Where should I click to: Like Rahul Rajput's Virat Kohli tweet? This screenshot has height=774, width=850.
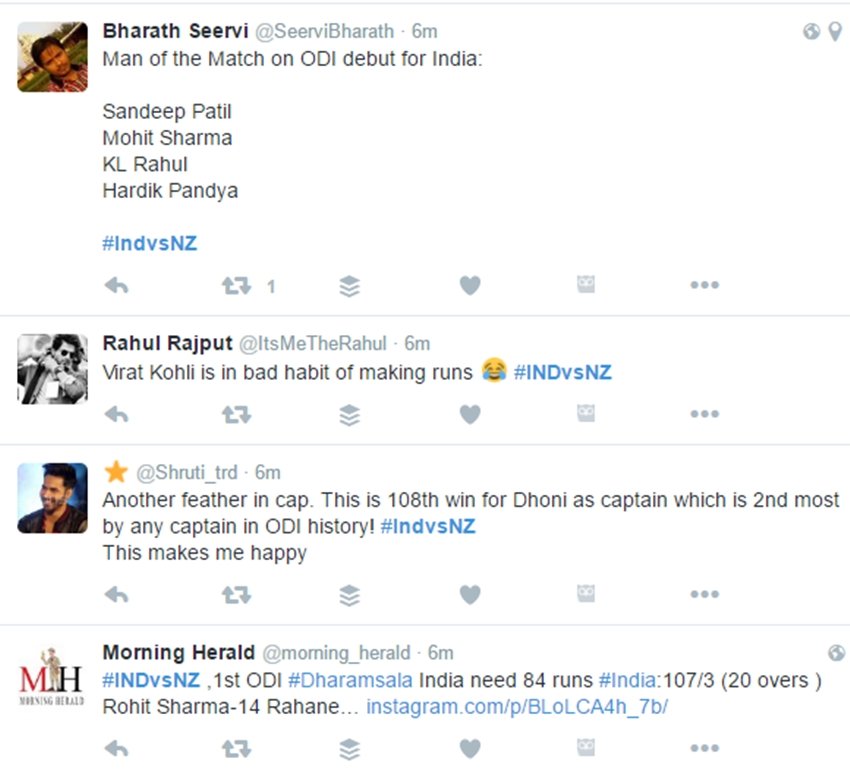click(x=469, y=414)
